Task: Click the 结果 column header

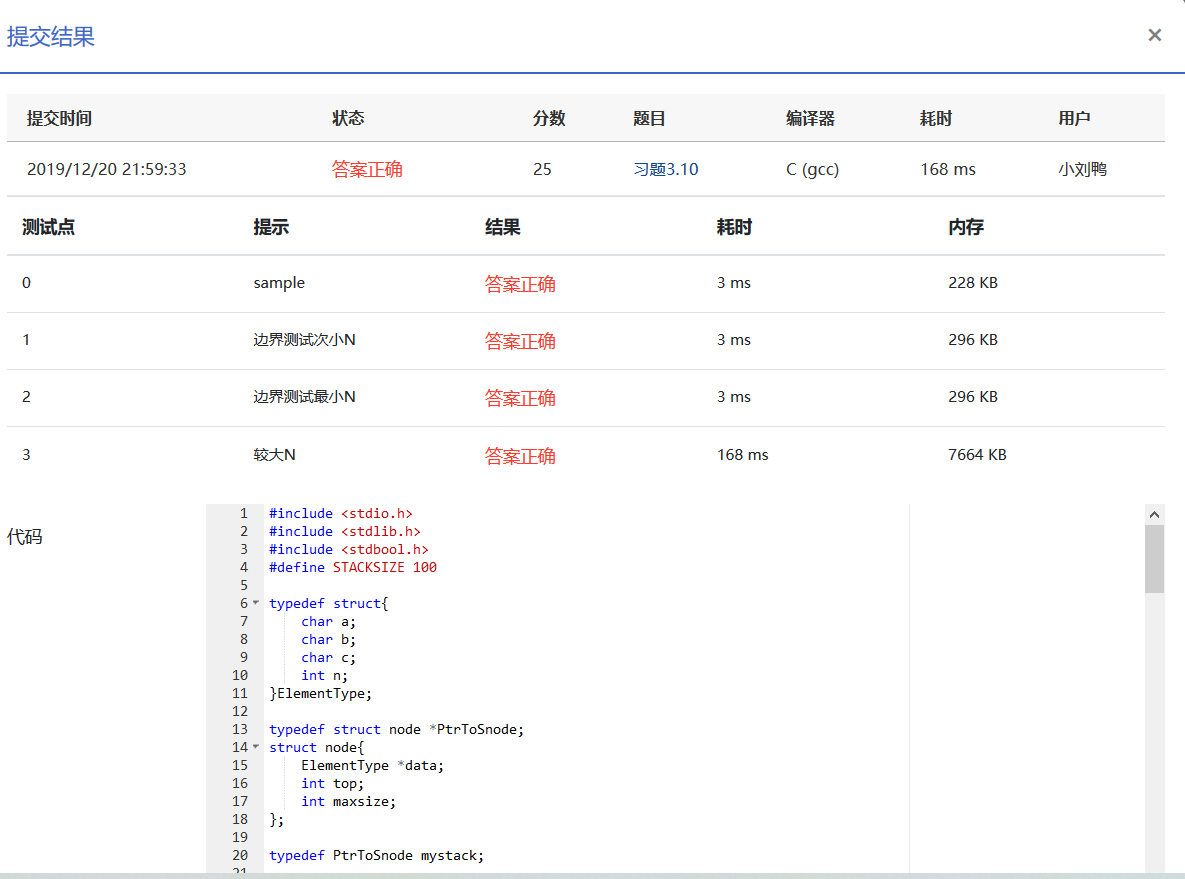Action: tap(503, 227)
